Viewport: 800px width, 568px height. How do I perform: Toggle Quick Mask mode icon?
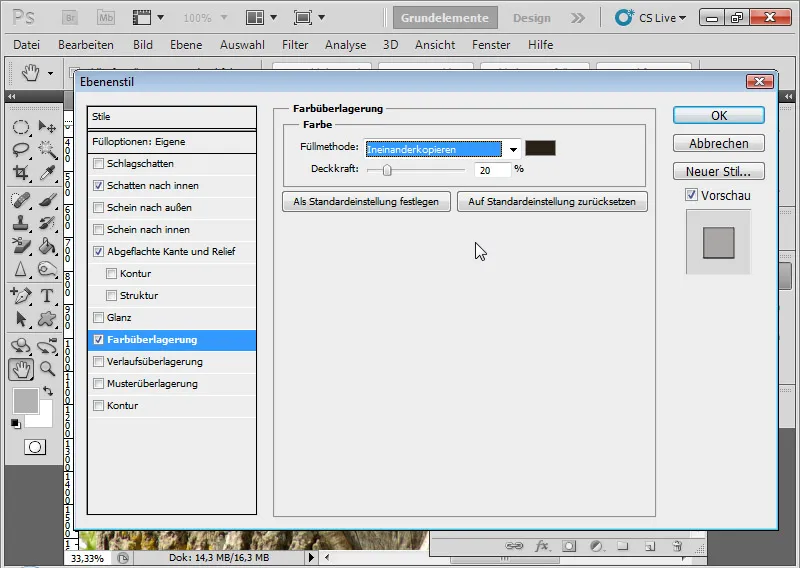[x=35, y=448]
